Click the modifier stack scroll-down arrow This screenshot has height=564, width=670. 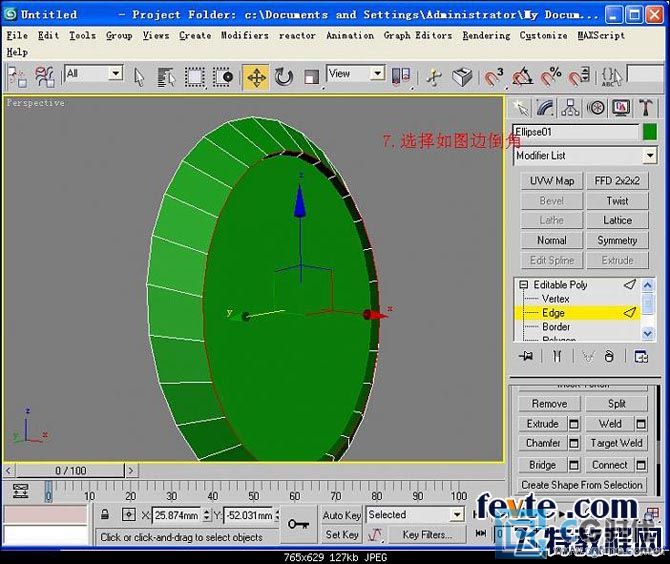click(648, 333)
